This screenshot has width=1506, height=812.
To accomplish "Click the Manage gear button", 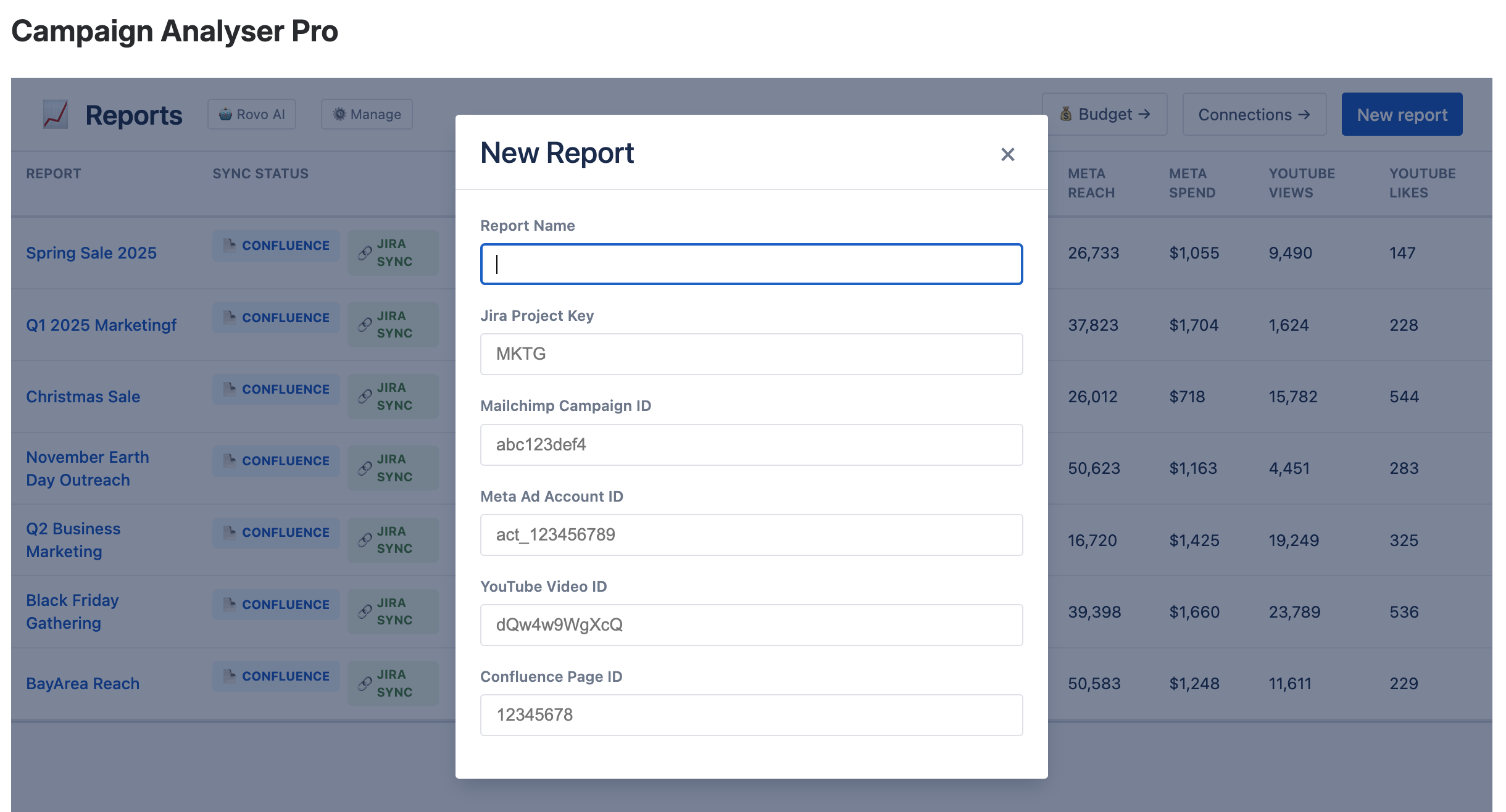I will (x=367, y=114).
